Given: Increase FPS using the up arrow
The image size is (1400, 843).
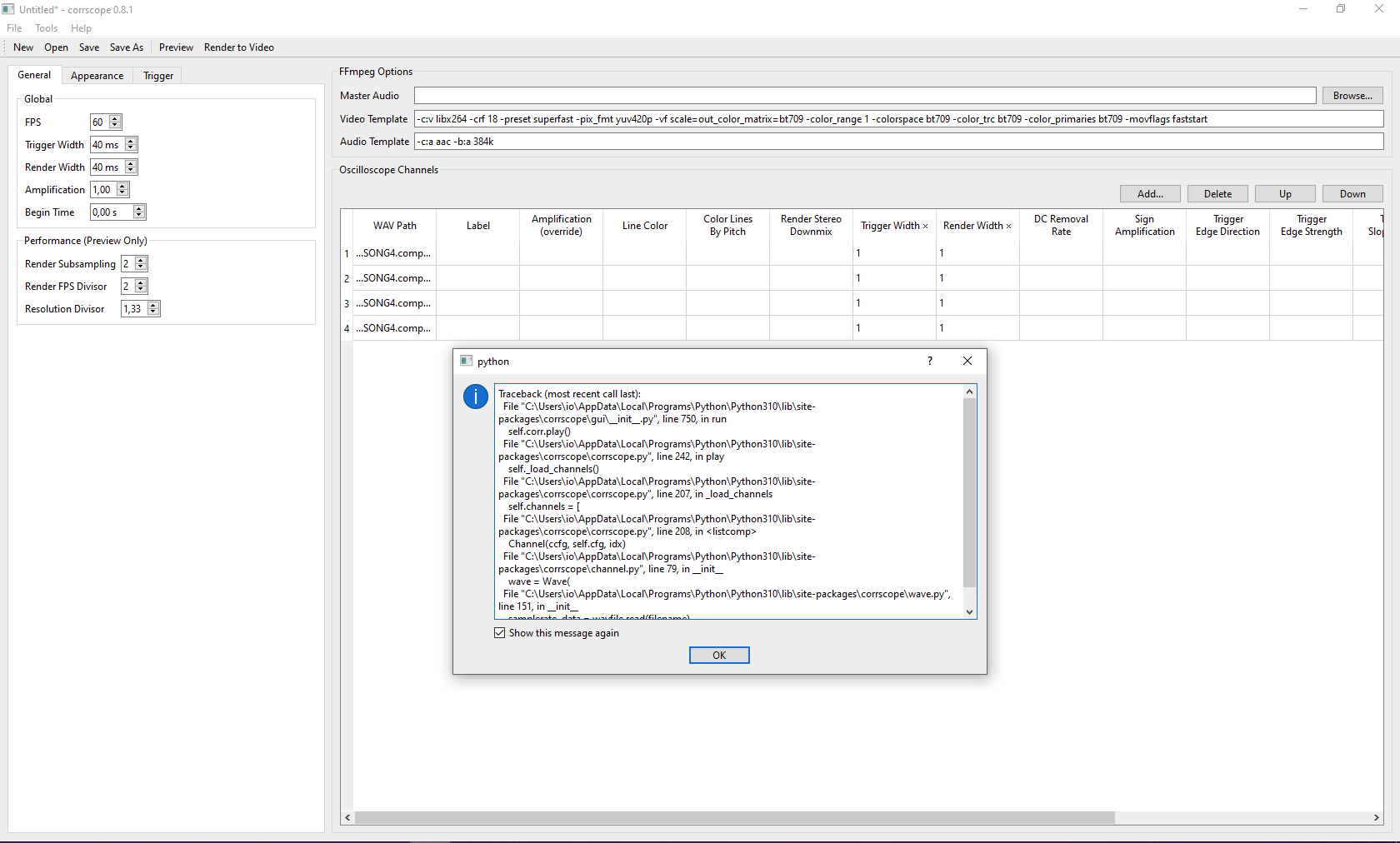Looking at the screenshot, I should tap(115, 118).
